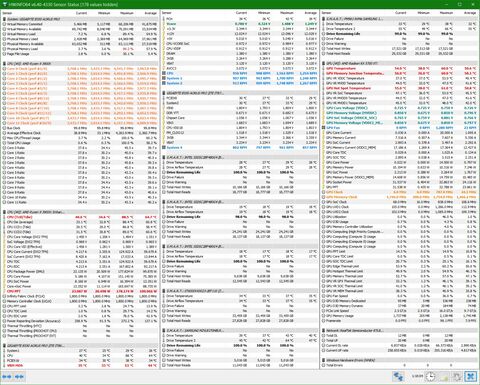Screen dimensions: 480x385
Task: Select Memory Controller Clock (UCLK) row
Action: [x=80, y=301]
